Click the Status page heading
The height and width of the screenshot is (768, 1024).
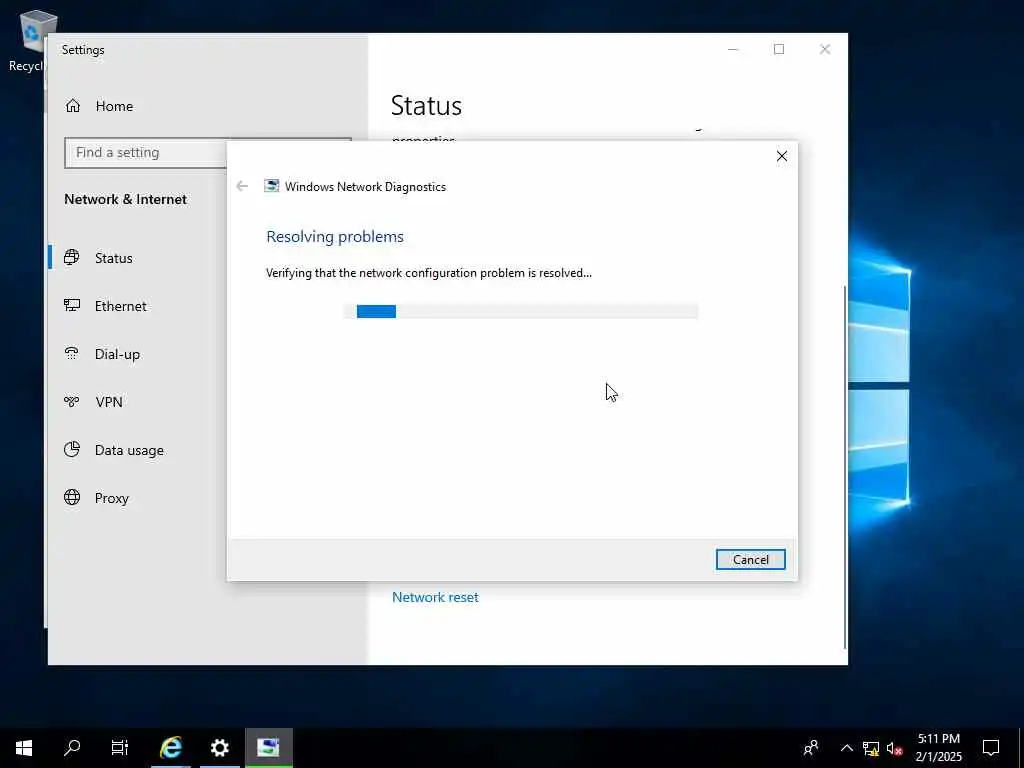426,106
